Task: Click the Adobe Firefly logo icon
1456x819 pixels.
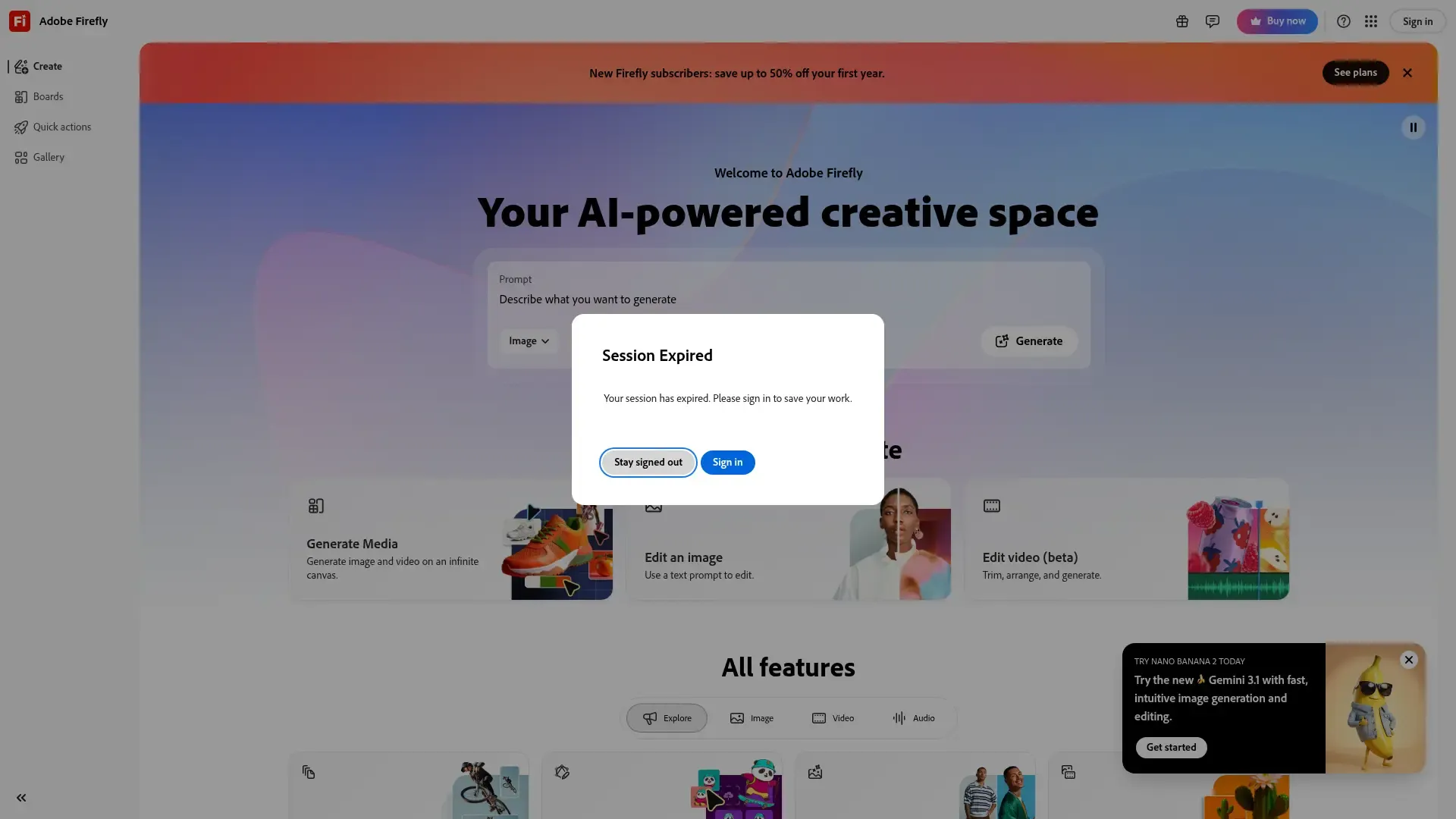Action: pos(20,21)
